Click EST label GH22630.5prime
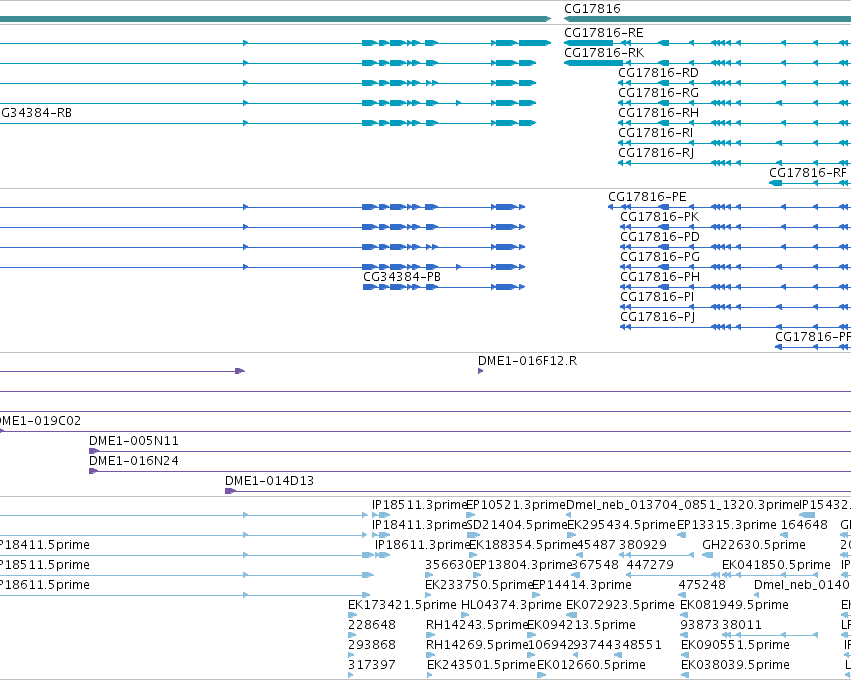851x680 pixels. (754, 545)
